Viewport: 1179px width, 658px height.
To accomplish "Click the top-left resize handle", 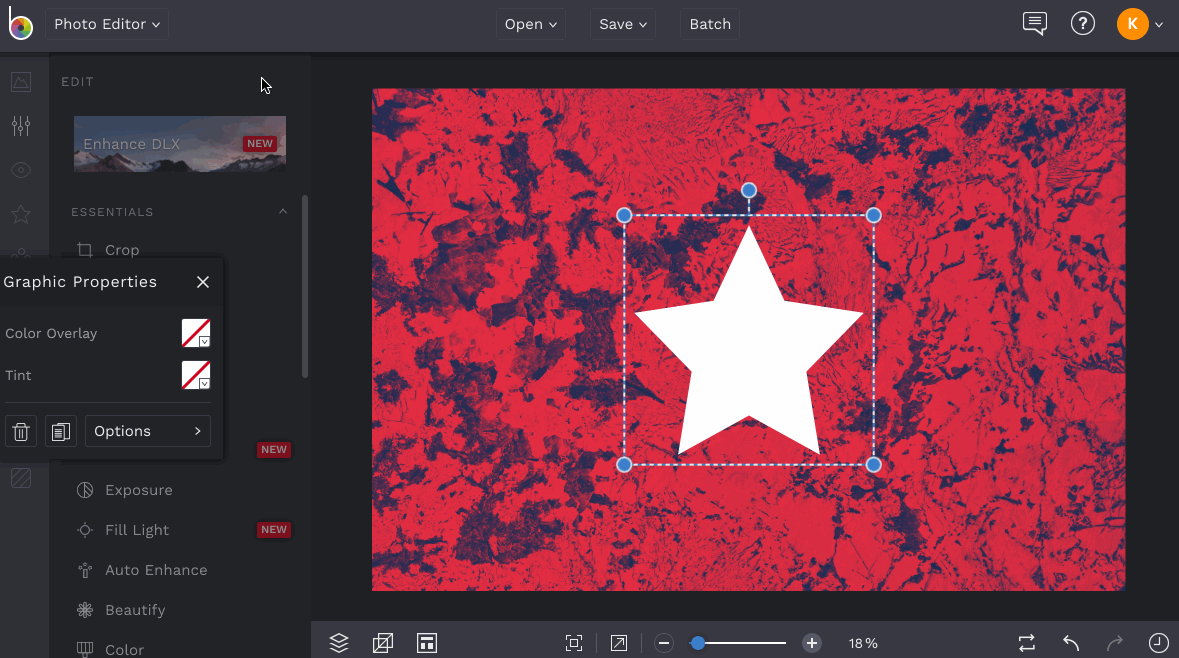I will 624,215.
